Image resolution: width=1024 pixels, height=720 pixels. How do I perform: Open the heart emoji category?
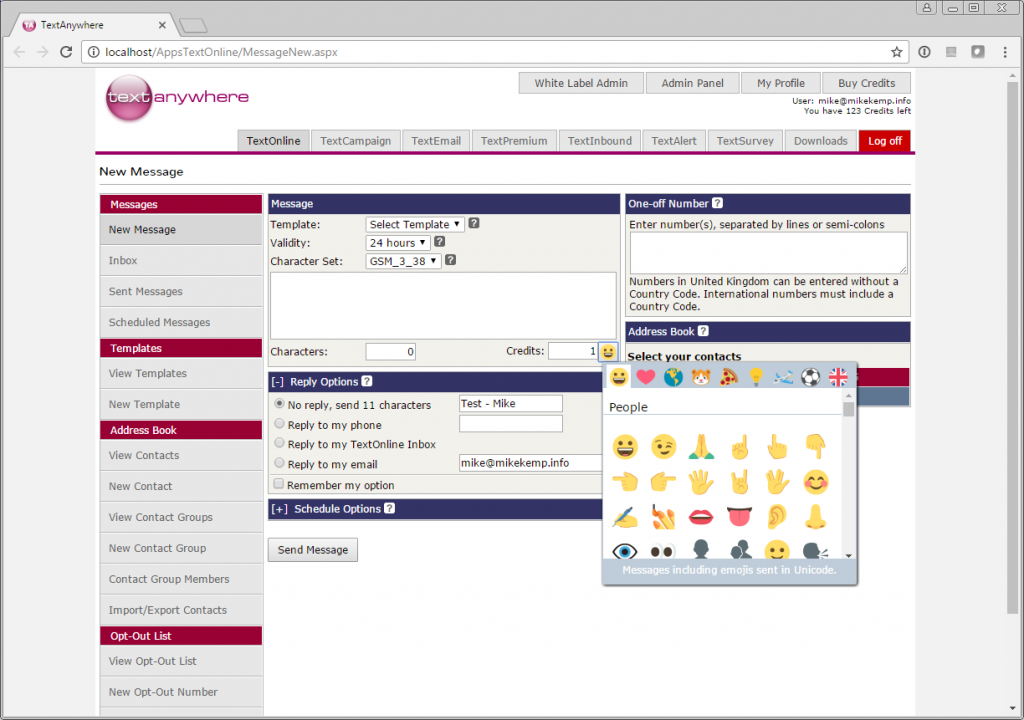pos(646,377)
